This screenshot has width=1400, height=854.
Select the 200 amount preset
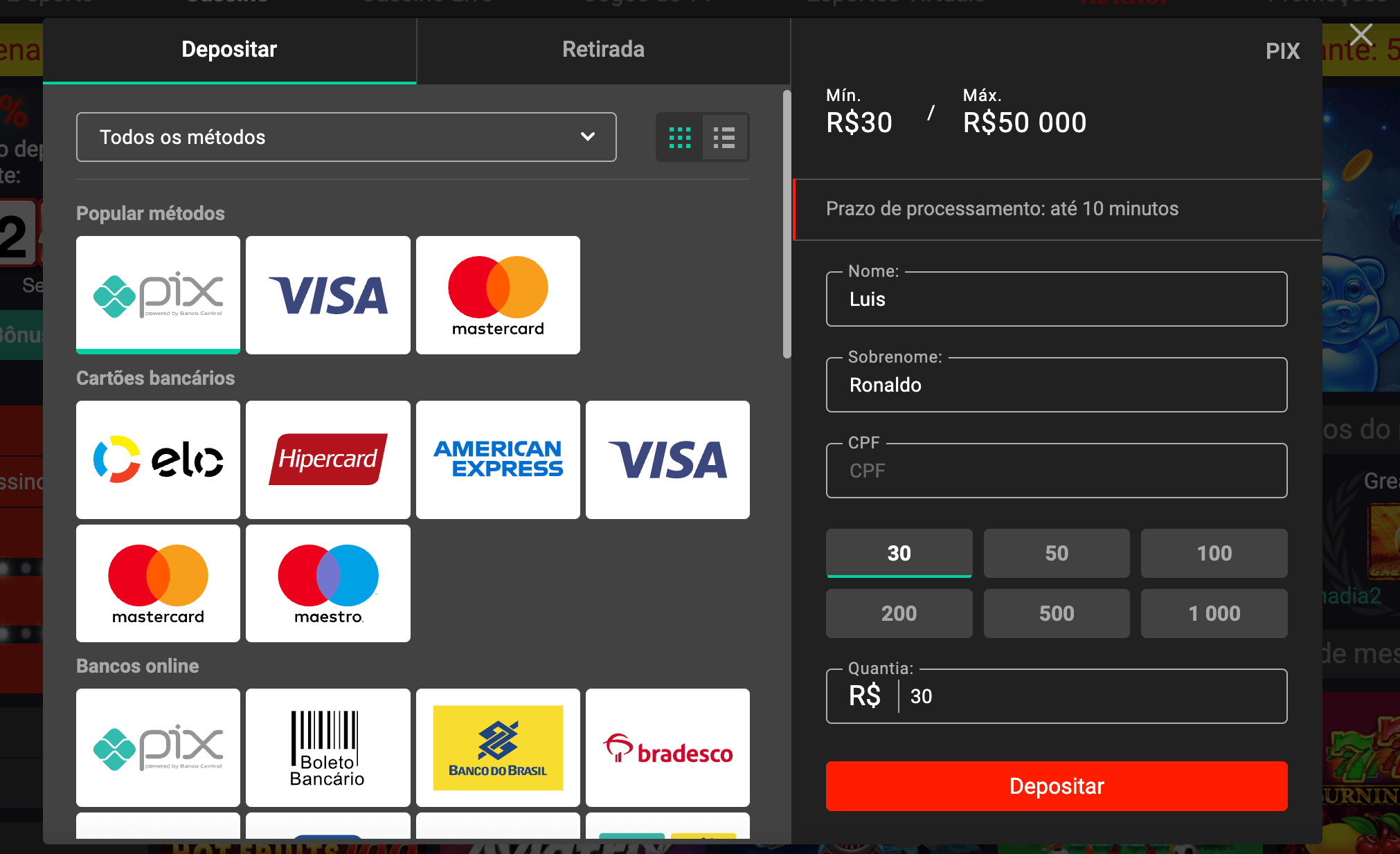tap(899, 613)
